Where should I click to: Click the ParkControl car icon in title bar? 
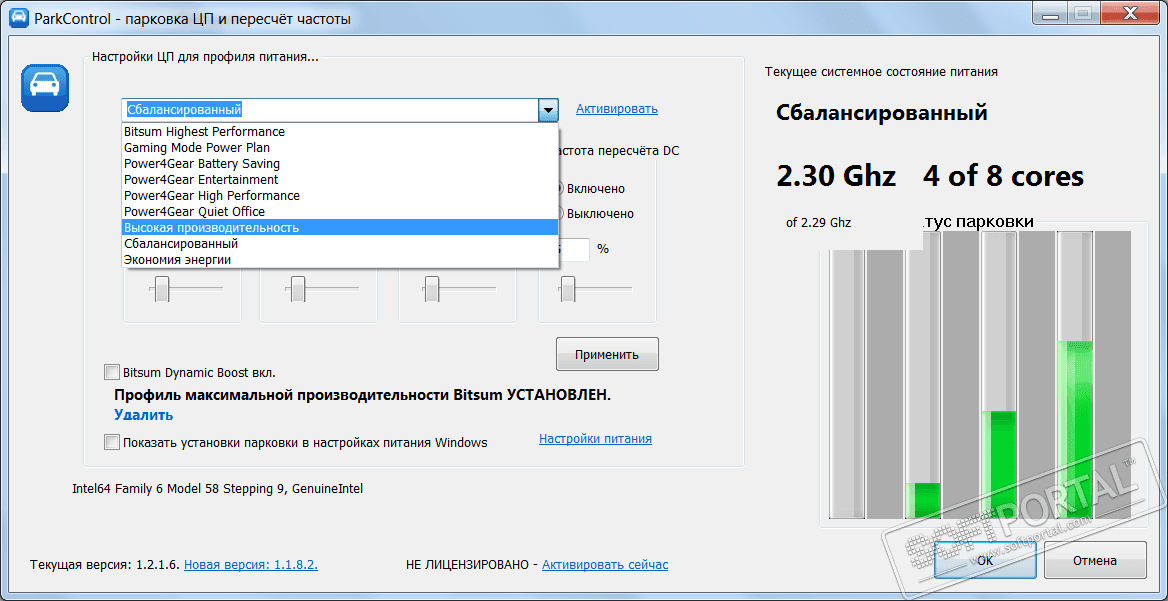coord(19,17)
